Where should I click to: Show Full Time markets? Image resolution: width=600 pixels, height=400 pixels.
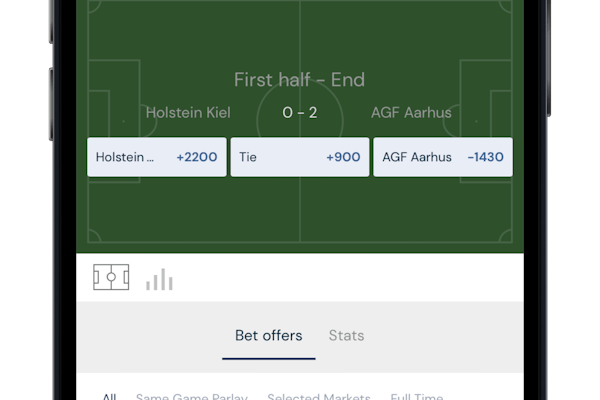click(x=417, y=397)
